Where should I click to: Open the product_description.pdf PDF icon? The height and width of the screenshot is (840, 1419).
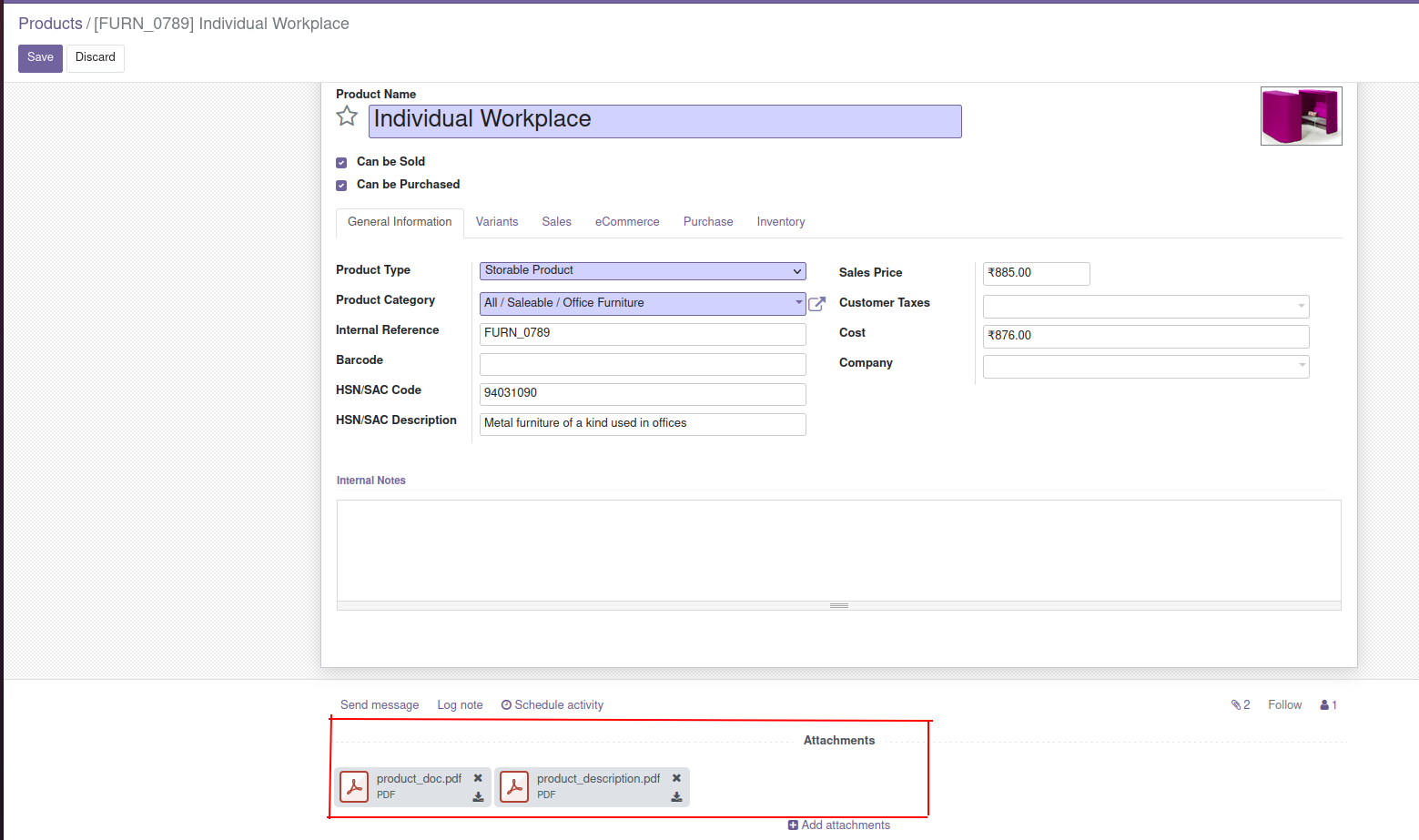pos(514,786)
